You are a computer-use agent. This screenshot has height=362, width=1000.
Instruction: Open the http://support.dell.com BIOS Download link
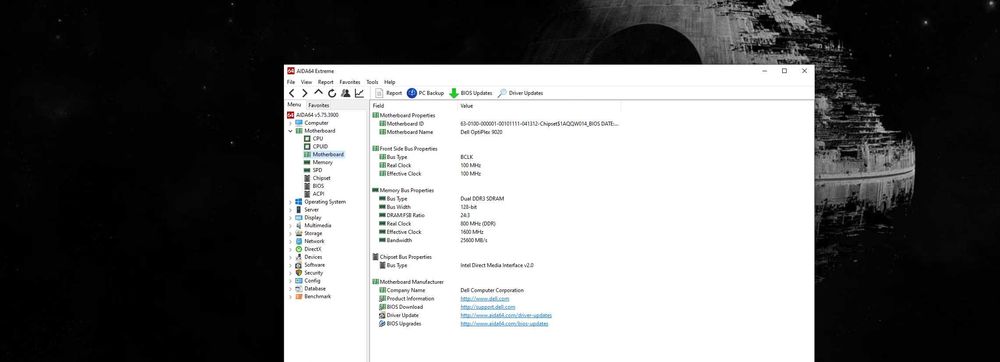(487, 307)
